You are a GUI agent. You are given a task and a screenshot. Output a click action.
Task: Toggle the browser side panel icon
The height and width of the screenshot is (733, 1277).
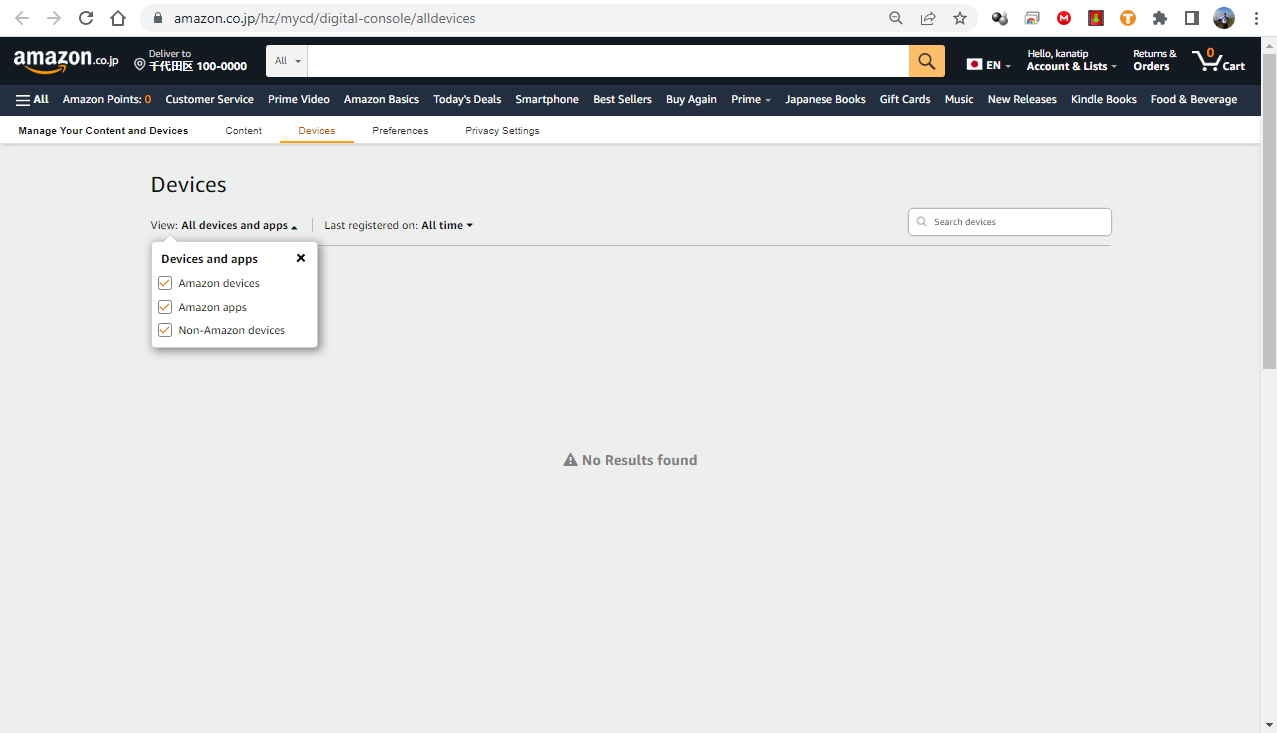click(x=1192, y=18)
